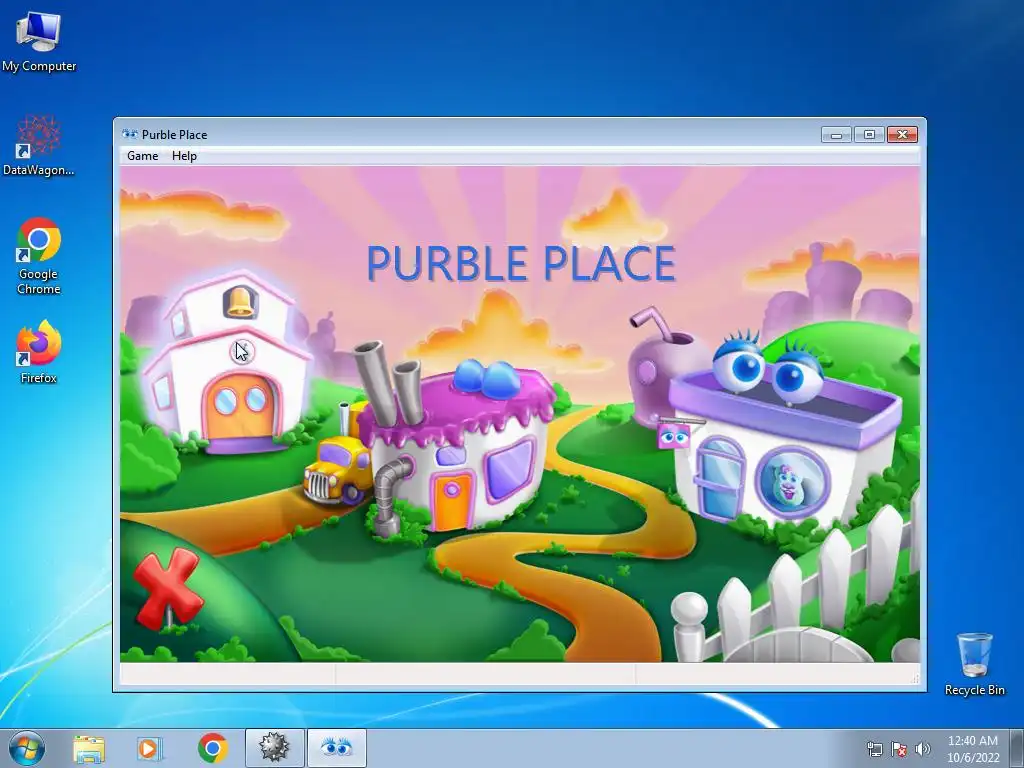
Task: Open Windows Explorer from the taskbar
Action: coord(89,748)
